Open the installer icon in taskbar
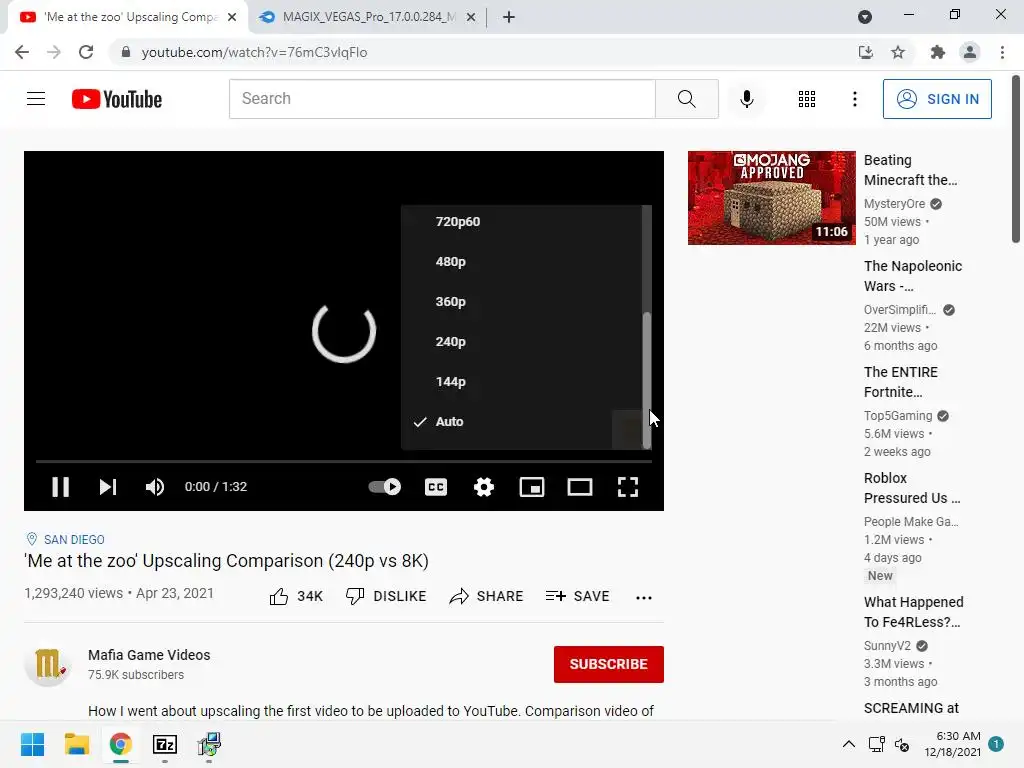 [209, 744]
